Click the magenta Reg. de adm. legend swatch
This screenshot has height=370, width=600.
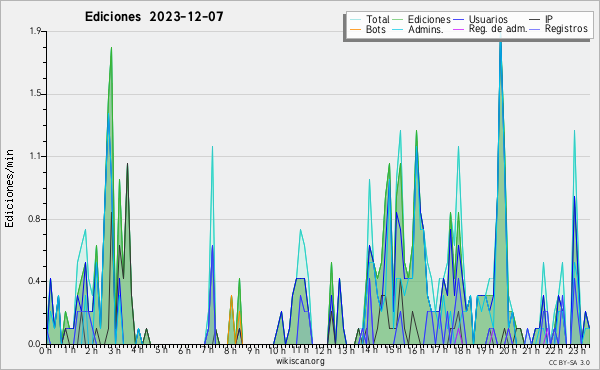tap(458, 29)
